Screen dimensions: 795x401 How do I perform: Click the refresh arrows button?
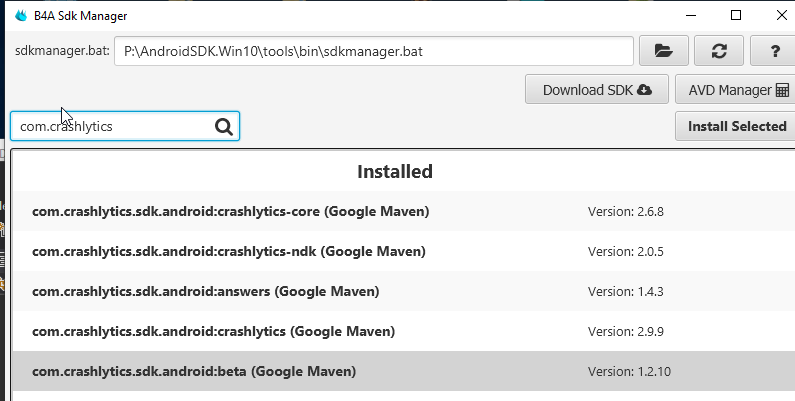pyautogui.click(x=718, y=50)
